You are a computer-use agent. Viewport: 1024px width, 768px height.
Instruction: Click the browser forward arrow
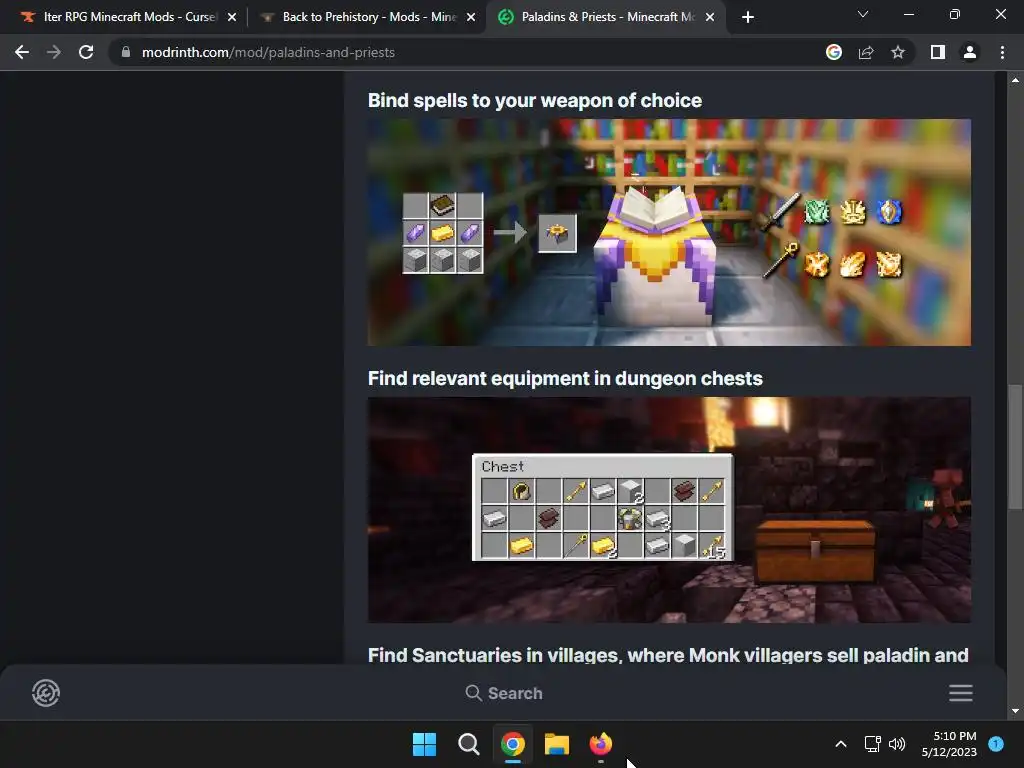pyautogui.click(x=54, y=52)
